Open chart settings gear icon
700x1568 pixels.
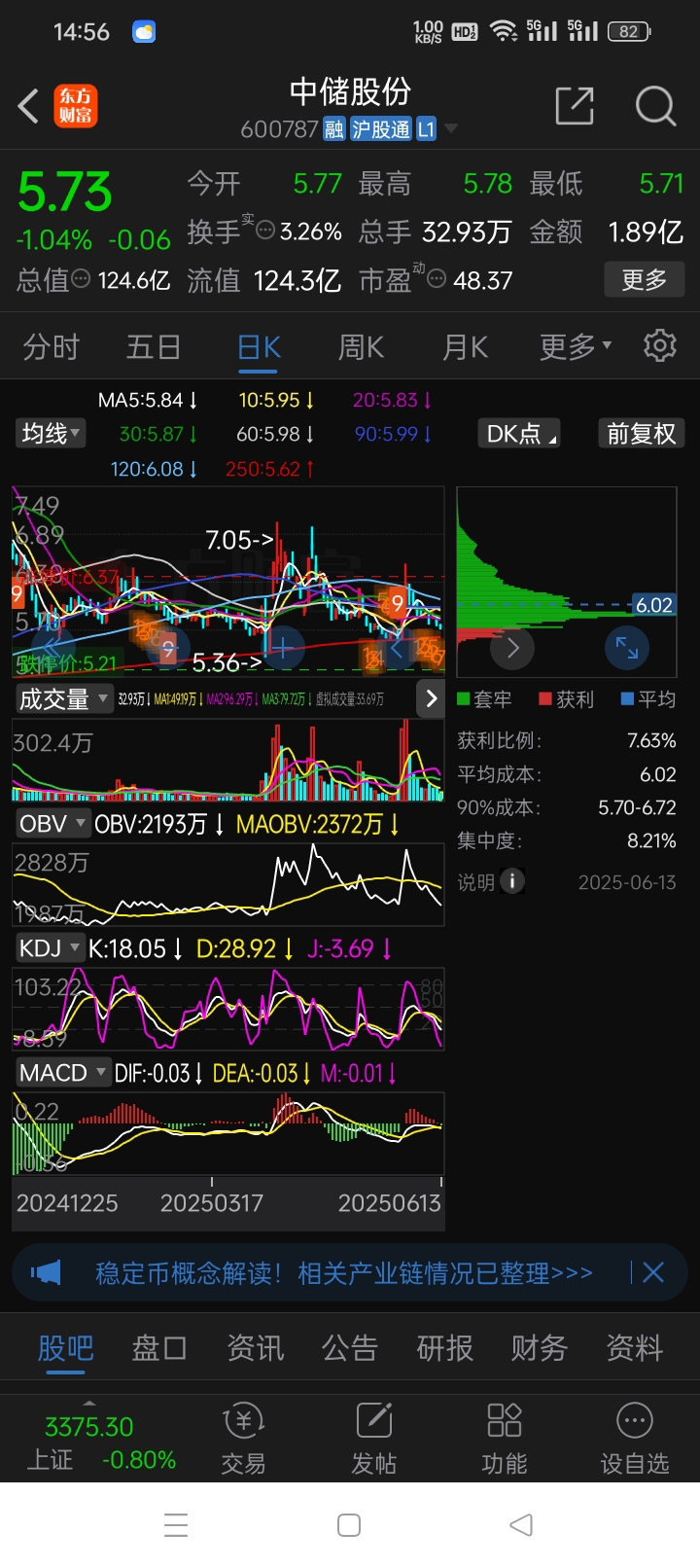pyautogui.click(x=660, y=345)
